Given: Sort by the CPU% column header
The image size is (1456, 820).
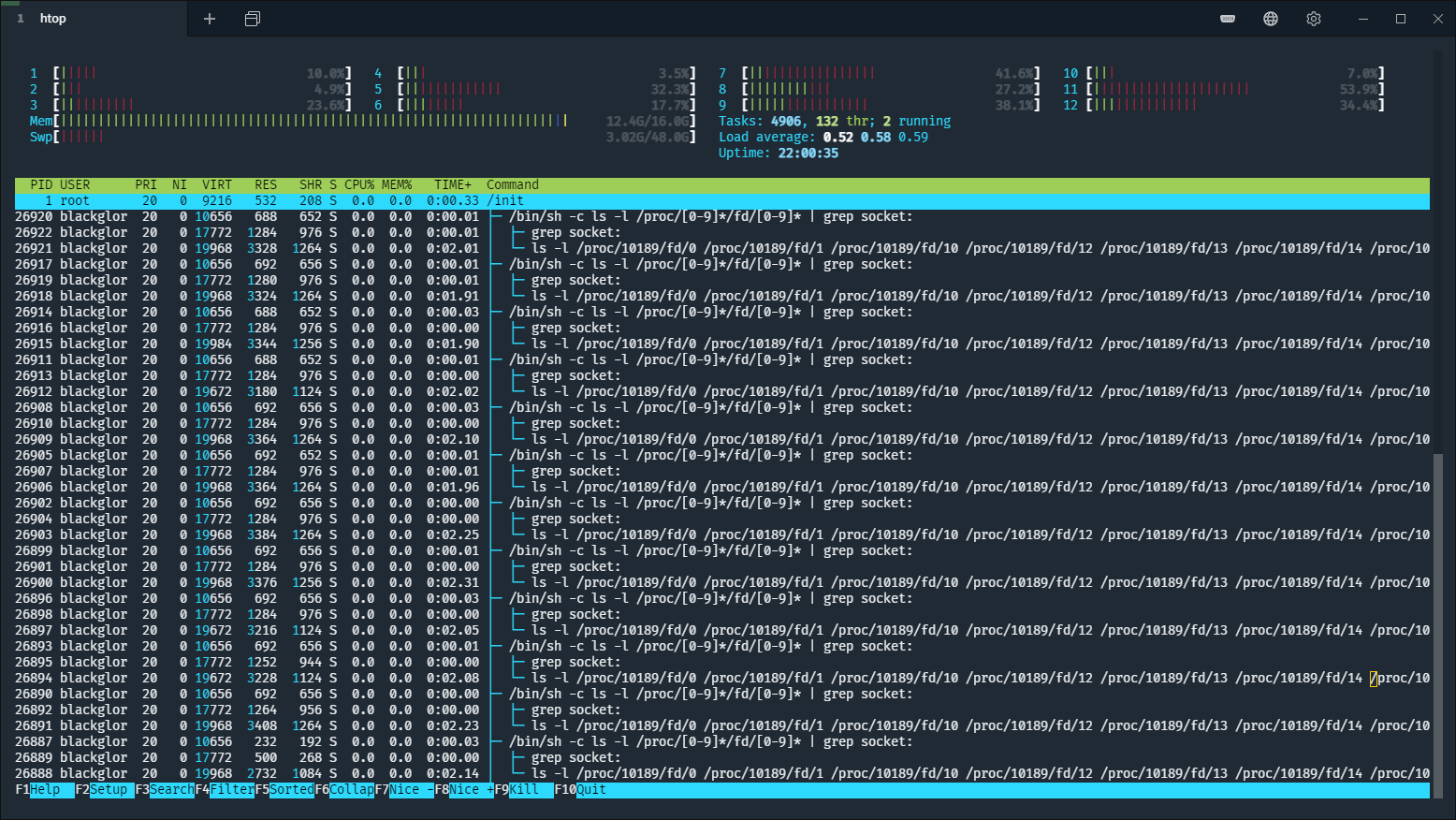Looking at the screenshot, I should 359,185.
